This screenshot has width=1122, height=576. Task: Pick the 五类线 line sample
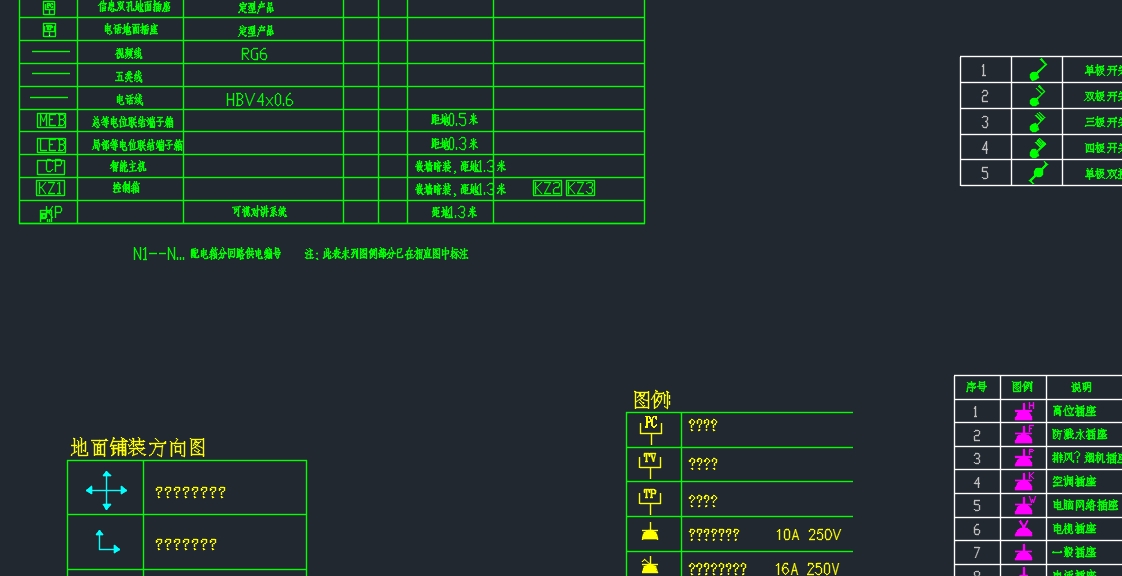coord(50,74)
